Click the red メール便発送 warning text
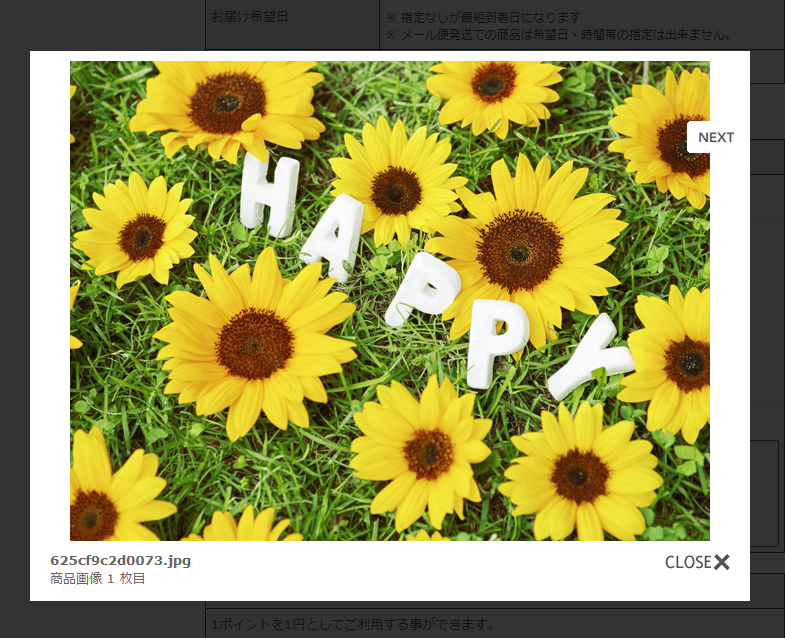Viewport: 785px width, 638px height. point(558,35)
